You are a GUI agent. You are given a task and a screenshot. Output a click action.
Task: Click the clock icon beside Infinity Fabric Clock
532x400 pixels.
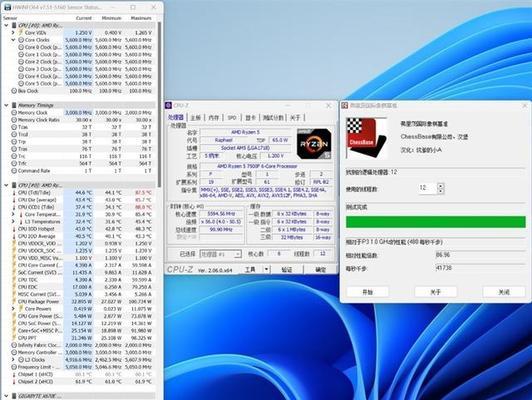(14, 345)
